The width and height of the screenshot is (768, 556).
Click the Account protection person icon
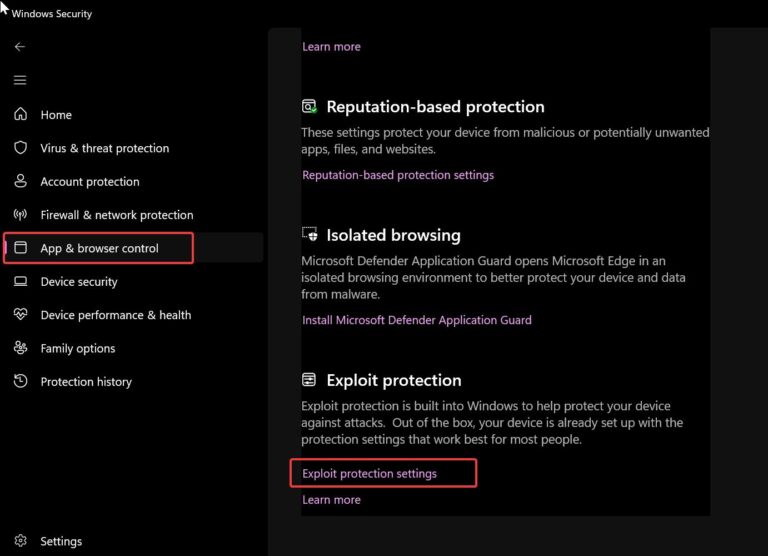click(20, 182)
